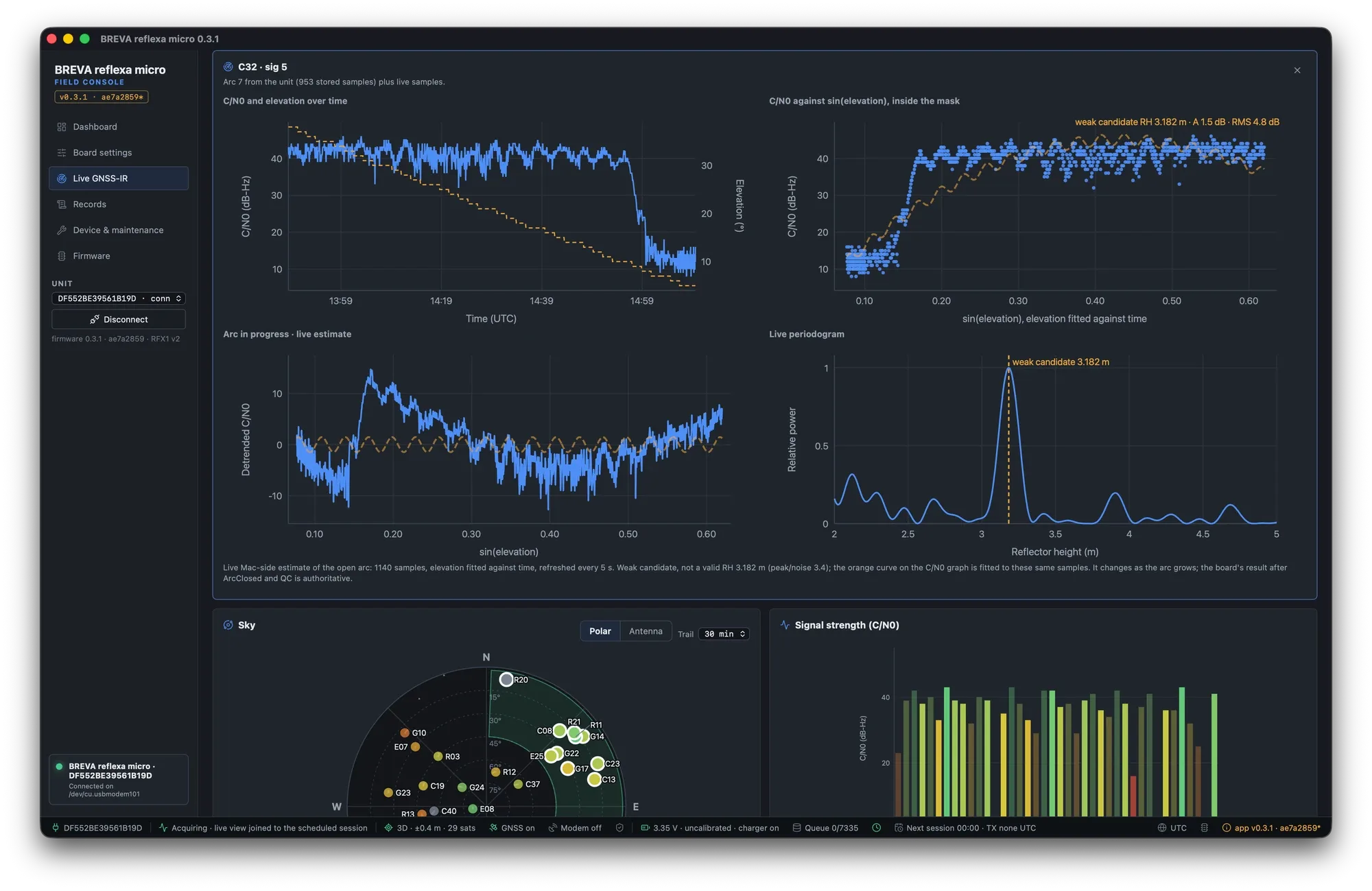Screen dimensions: 1372x891
Task: Click "firmware 0.3.1 · ae7a2859 · RFX1 v2" text
Action: click(116, 339)
